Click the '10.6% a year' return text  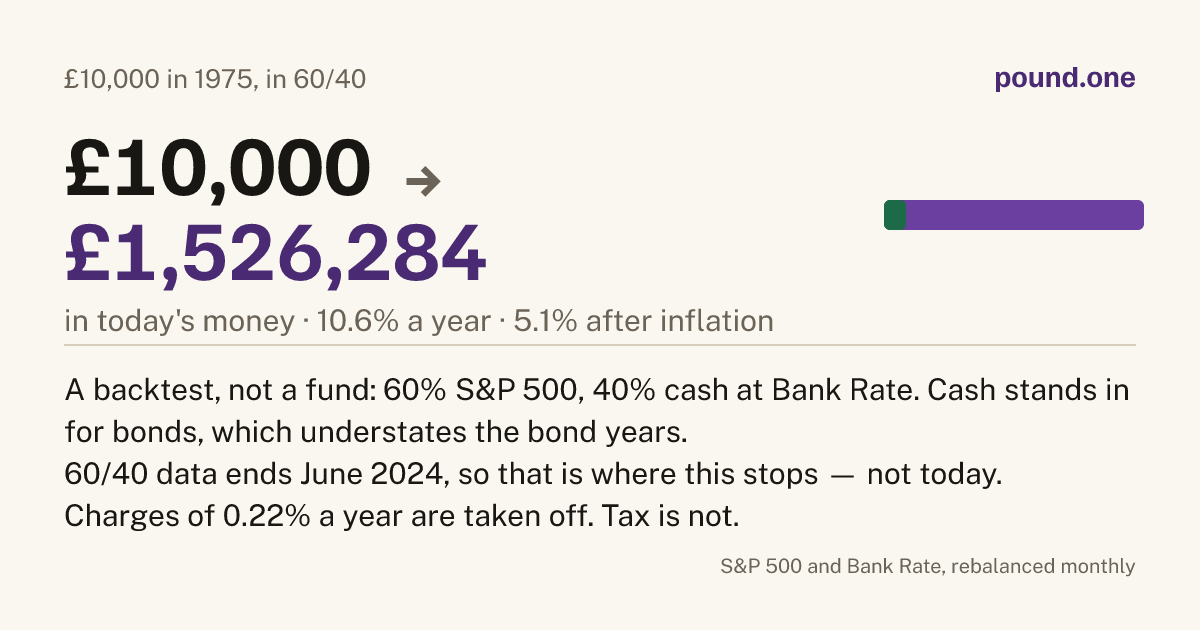(x=404, y=321)
